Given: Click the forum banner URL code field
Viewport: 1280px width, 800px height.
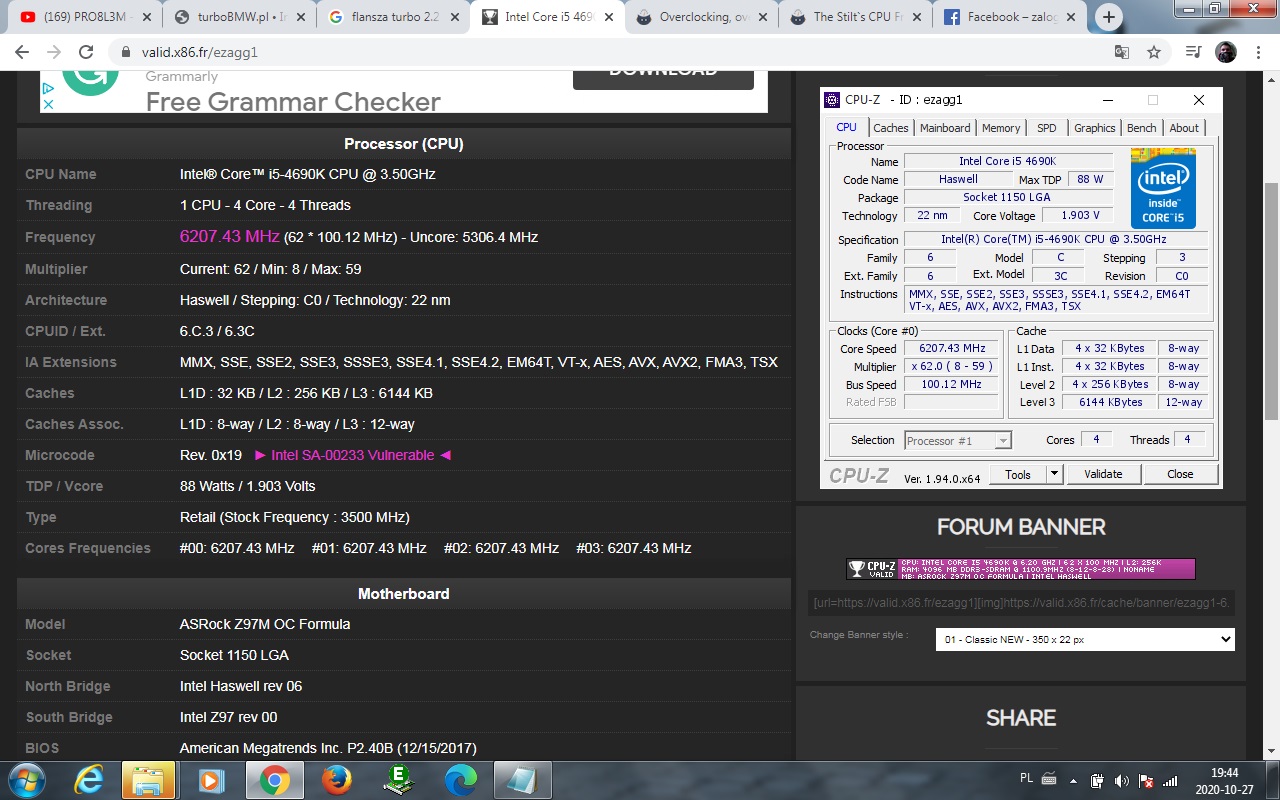Looking at the screenshot, I should (x=1021, y=603).
